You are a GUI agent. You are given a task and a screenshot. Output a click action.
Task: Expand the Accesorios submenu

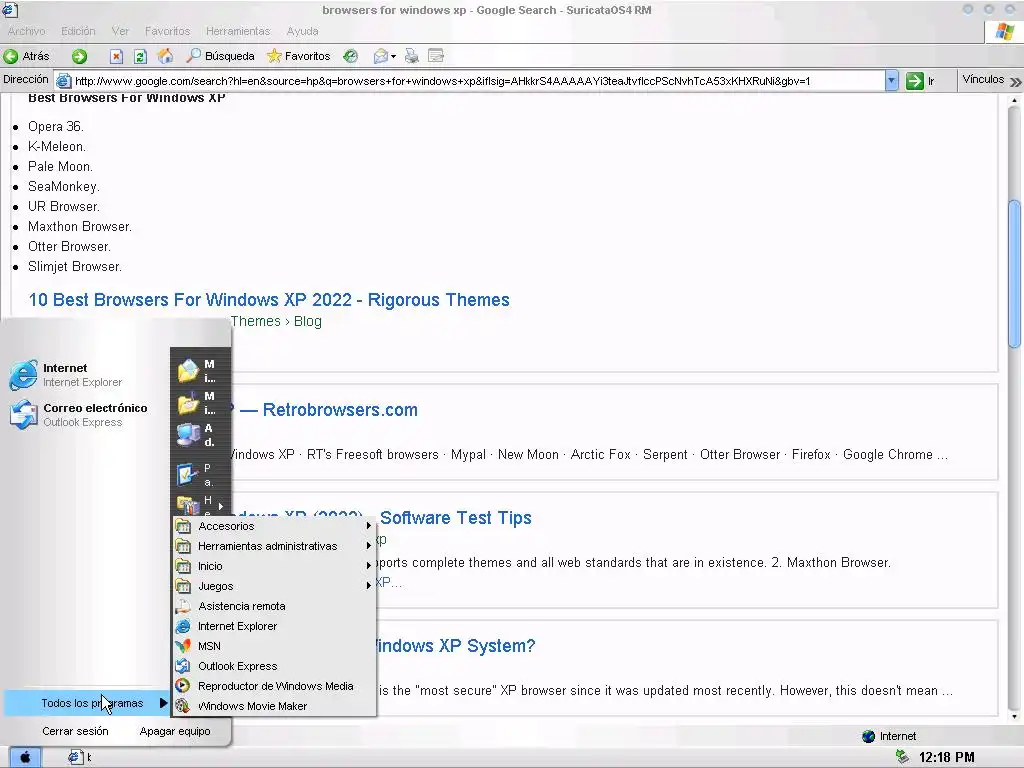274,526
